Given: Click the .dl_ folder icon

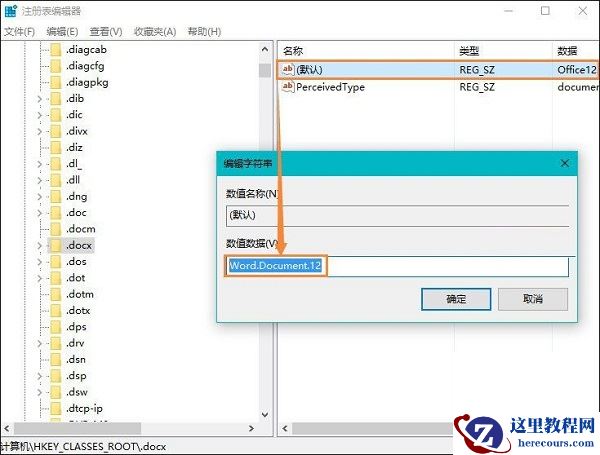Looking at the screenshot, I should 56,164.
